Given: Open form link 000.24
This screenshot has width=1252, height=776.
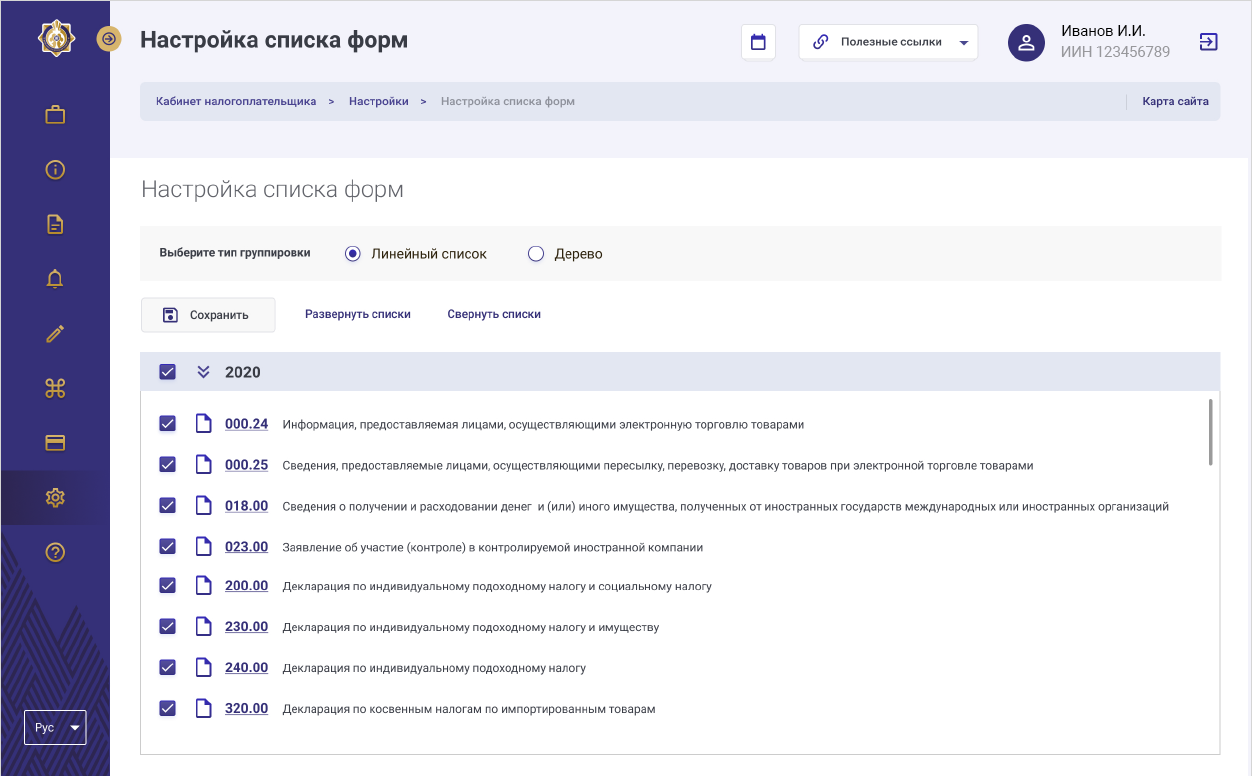Looking at the screenshot, I should (x=246, y=424).
